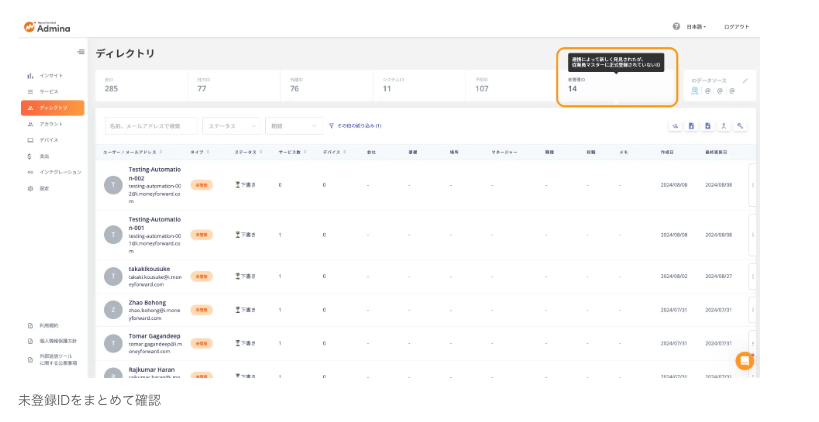Open the 個人情報保護方針 link in sidebar footer
Screen dimensions: 819x422
pyautogui.click(x=52, y=341)
